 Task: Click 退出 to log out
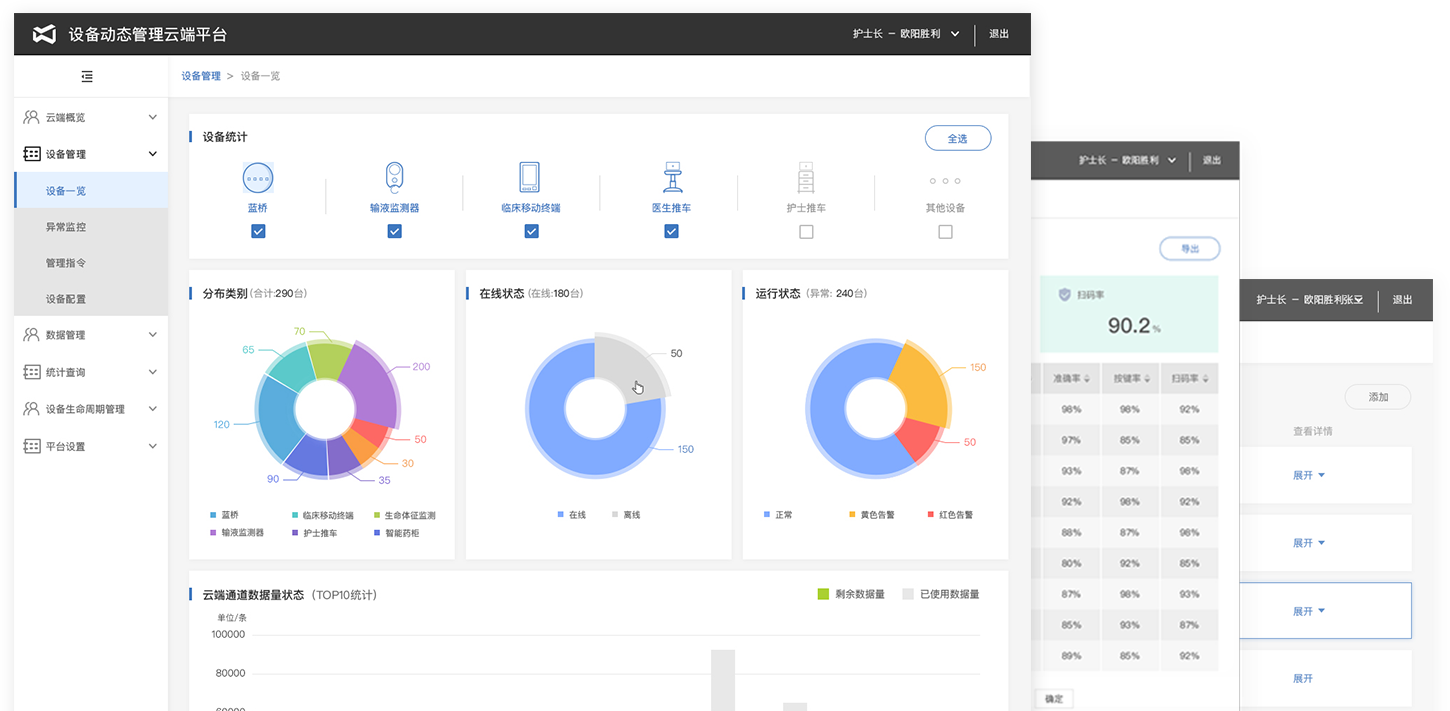pos(998,34)
